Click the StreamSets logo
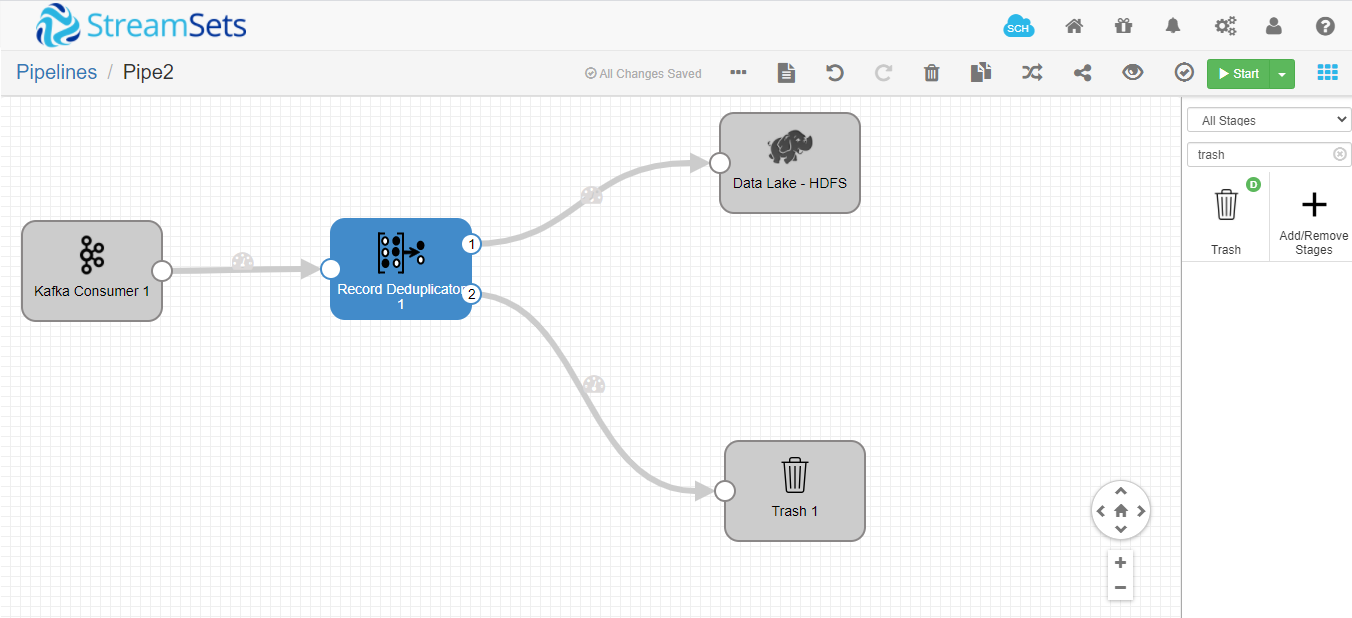Screen dimensions: 1352x618 pos(141,25)
